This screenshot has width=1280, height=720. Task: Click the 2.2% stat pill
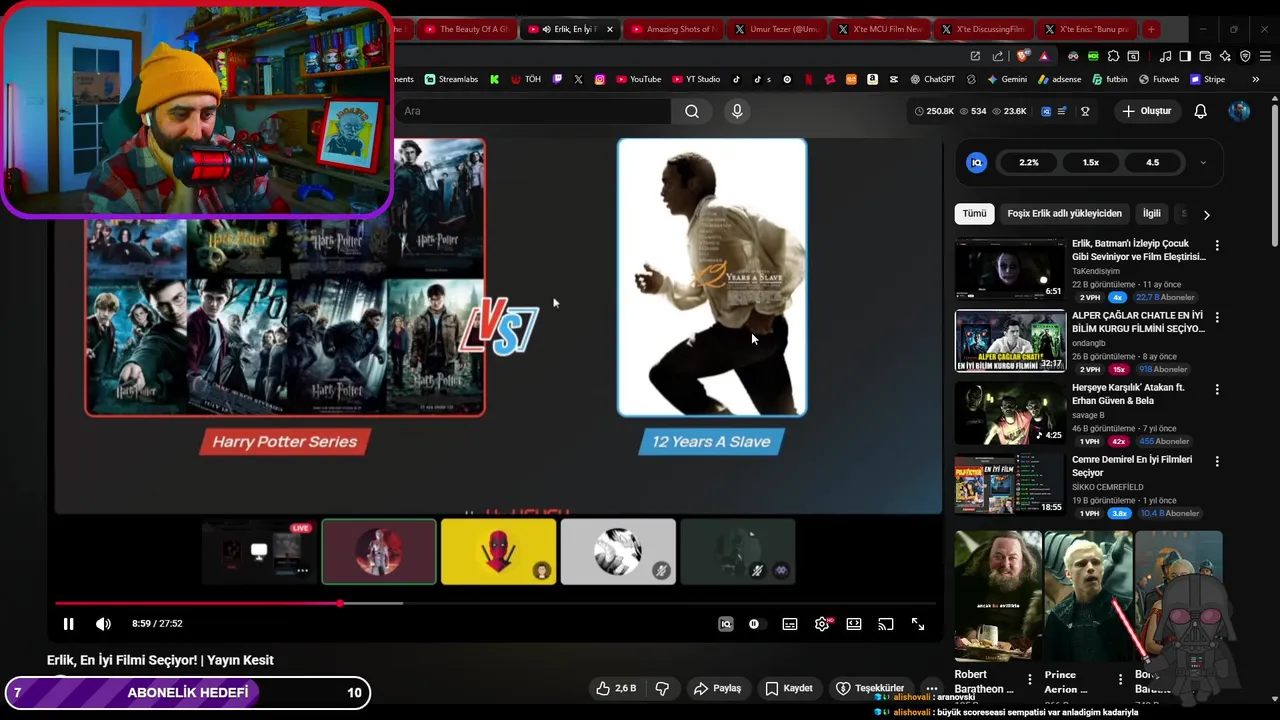pos(1029,162)
